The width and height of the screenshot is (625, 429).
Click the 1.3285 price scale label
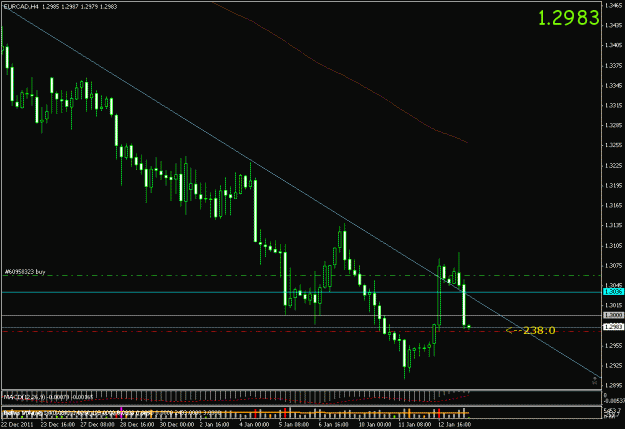coord(613,125)
